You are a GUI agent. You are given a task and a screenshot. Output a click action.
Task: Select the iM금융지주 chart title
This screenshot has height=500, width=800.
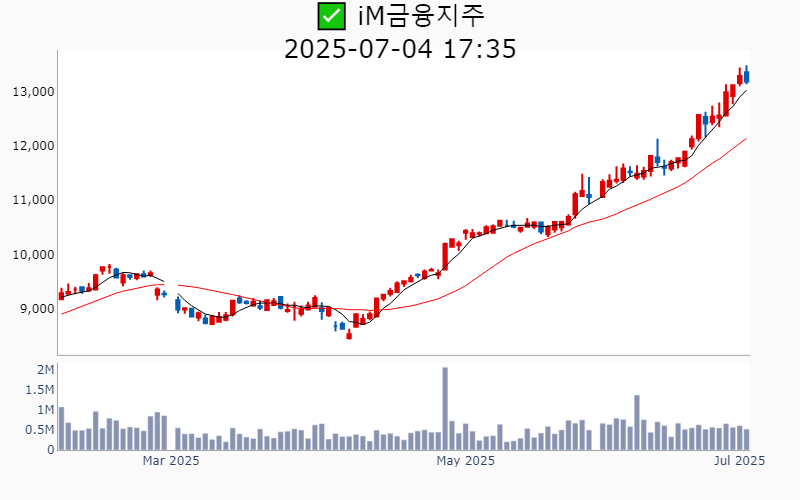[x=421, y=16]
